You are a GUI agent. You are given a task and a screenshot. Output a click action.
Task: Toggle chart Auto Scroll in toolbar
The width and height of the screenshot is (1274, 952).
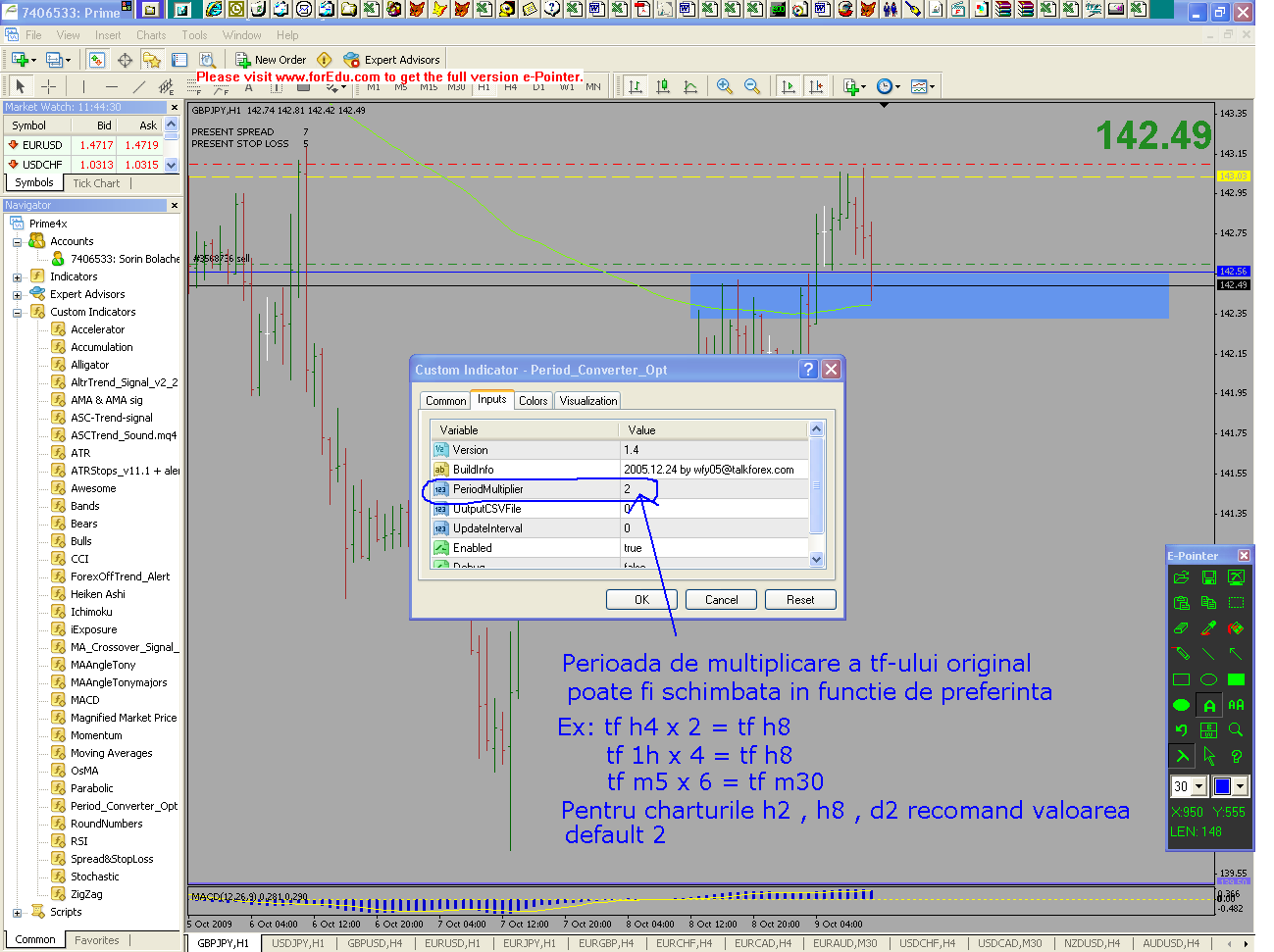click(x=789, y=86)
